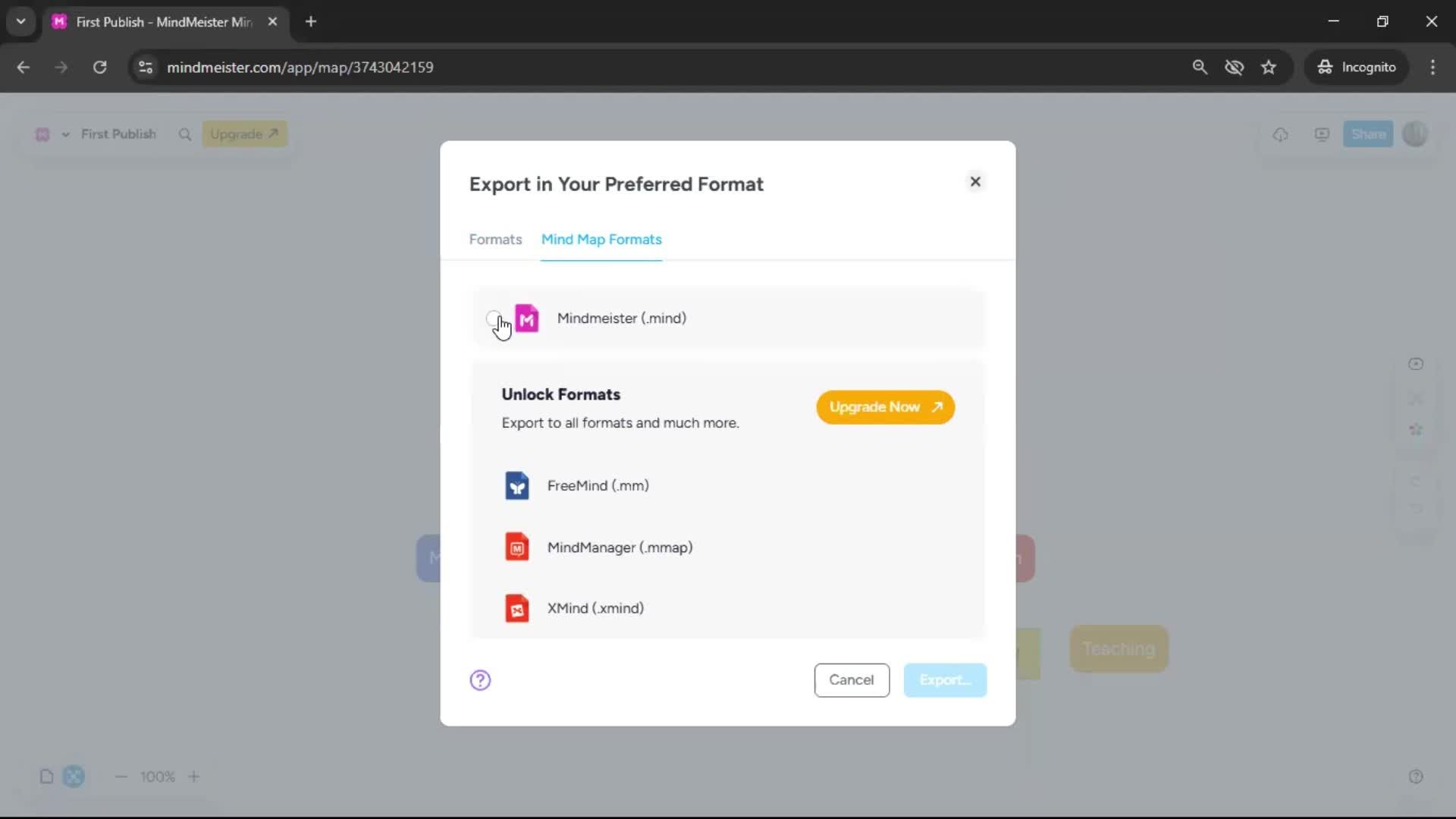Click the FreeMind (.mm) file icon

click(x=517, y=486)
